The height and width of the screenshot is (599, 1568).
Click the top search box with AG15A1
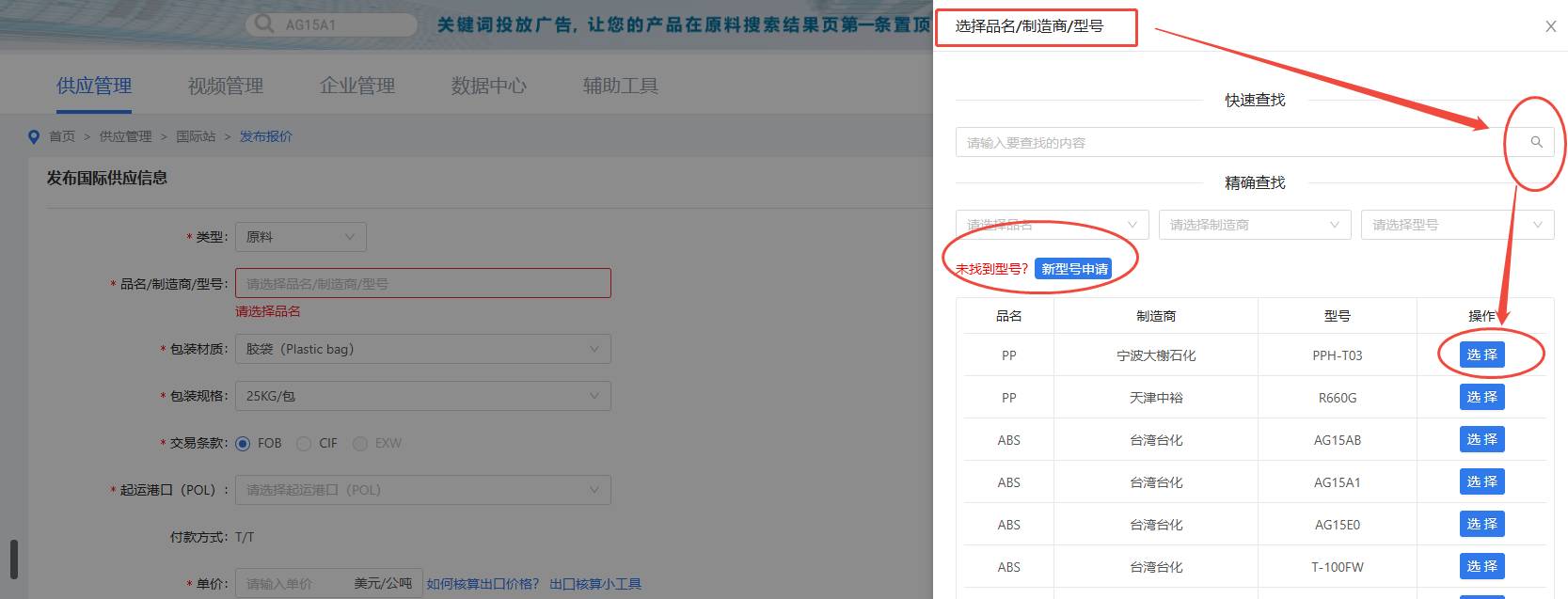(333, 24)
